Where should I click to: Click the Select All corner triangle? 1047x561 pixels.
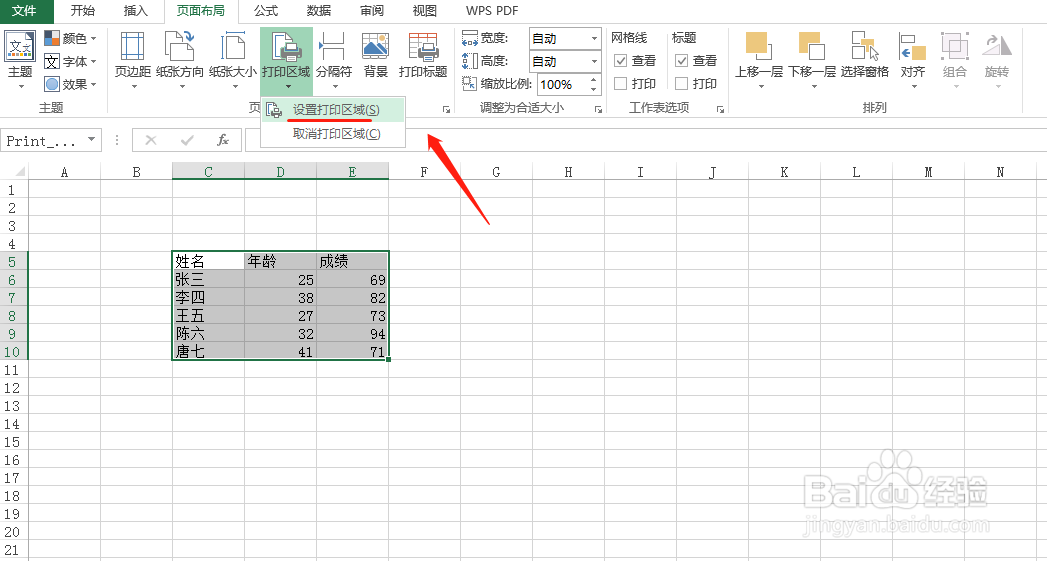coord(19,172)
